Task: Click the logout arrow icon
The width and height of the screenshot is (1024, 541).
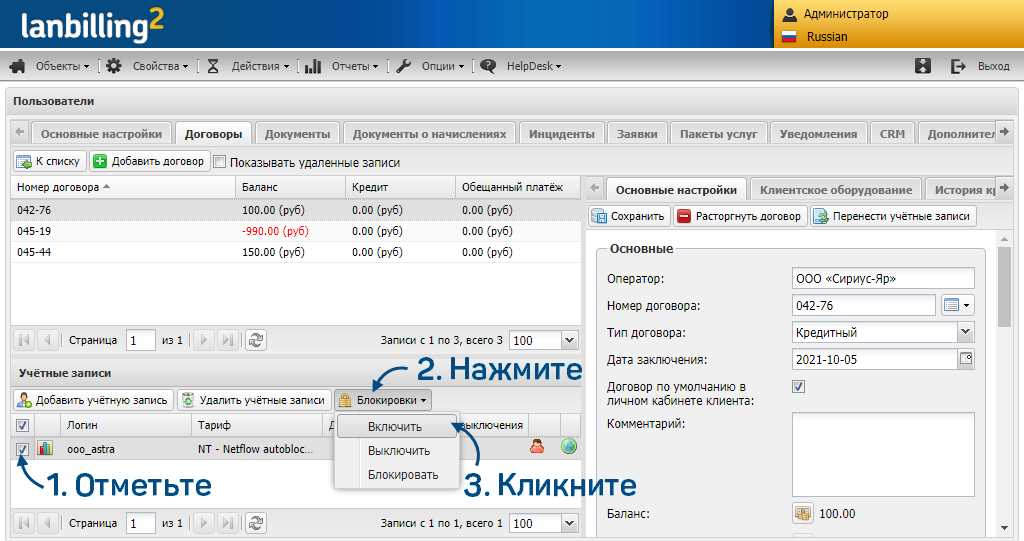Action: click(x=957, y=66)
